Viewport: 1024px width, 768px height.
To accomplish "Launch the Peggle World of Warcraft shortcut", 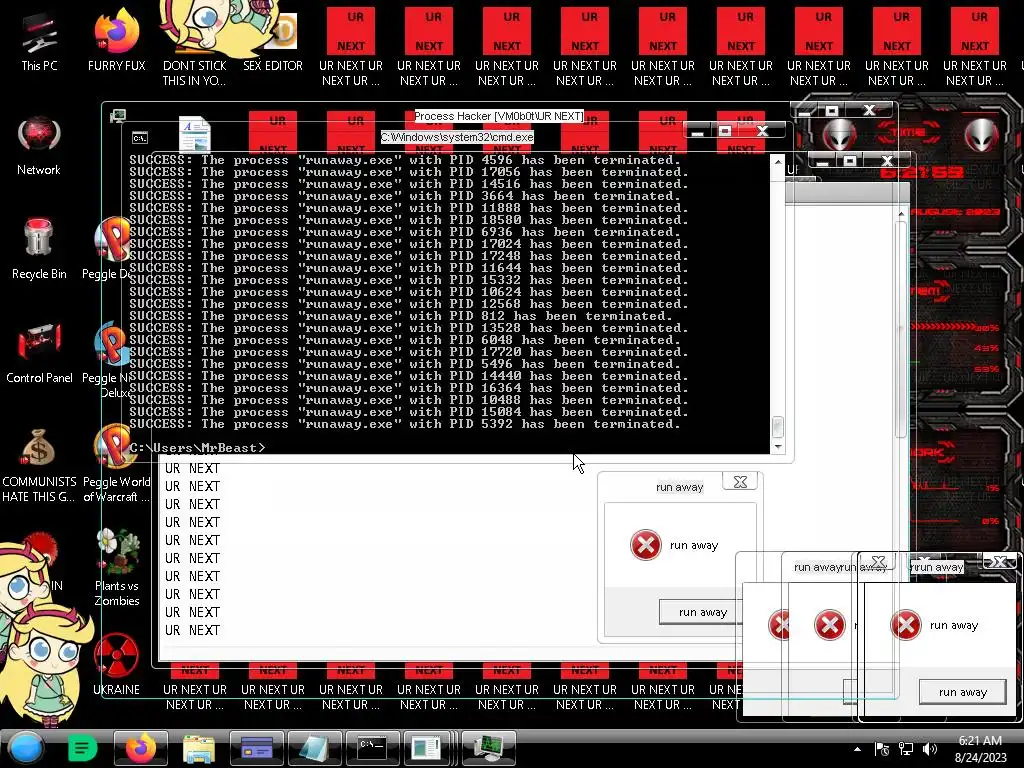I will (117, 465).
